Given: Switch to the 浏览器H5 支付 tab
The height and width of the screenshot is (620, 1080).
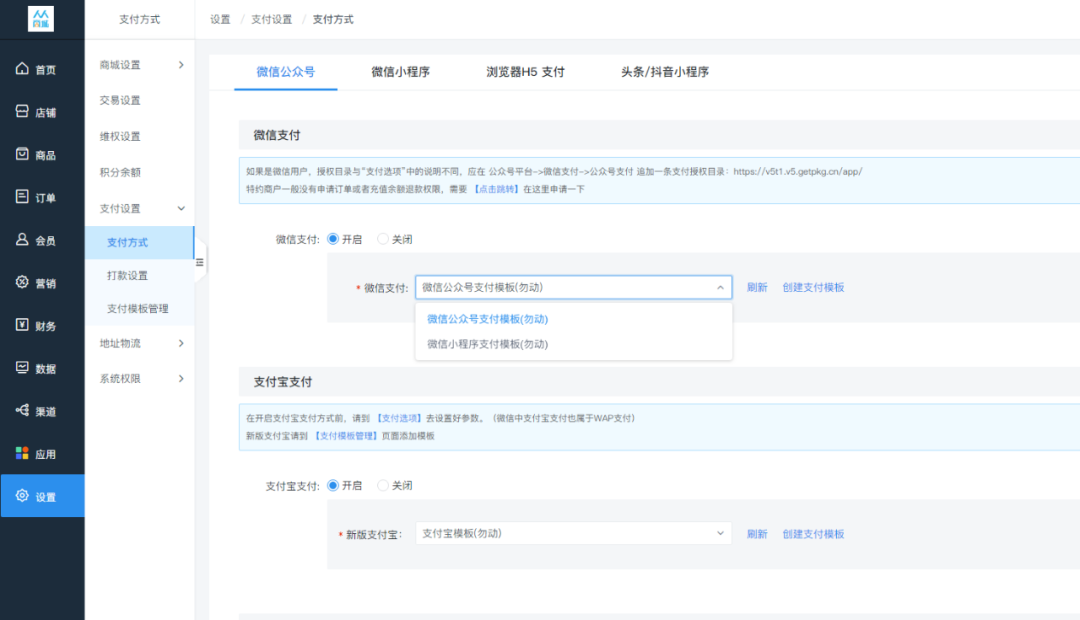Looking at the screenshot, I should [x=526, y=72].
